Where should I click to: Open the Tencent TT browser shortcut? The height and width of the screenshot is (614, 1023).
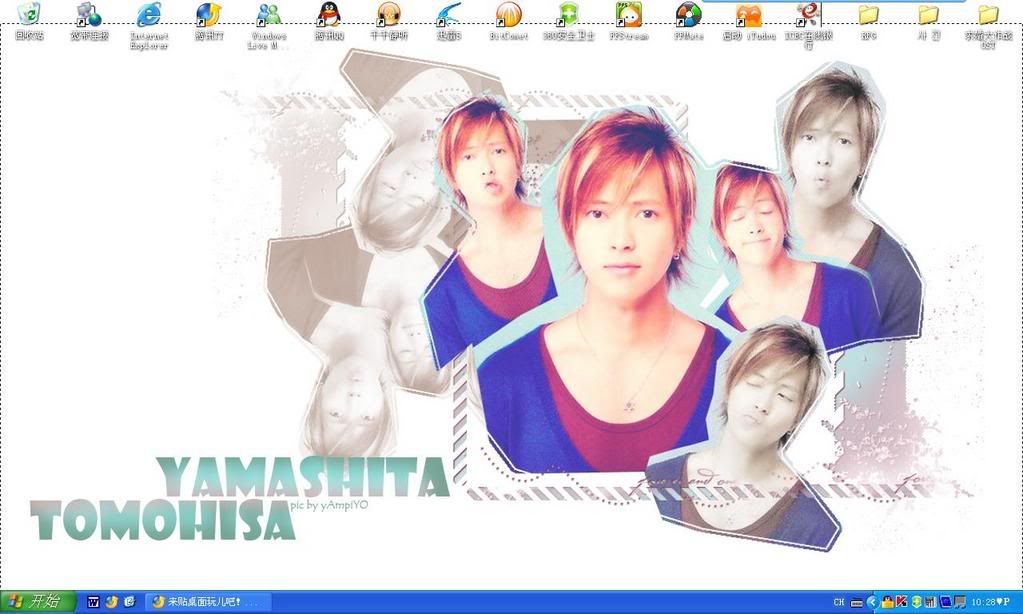[x=209, y=15]
